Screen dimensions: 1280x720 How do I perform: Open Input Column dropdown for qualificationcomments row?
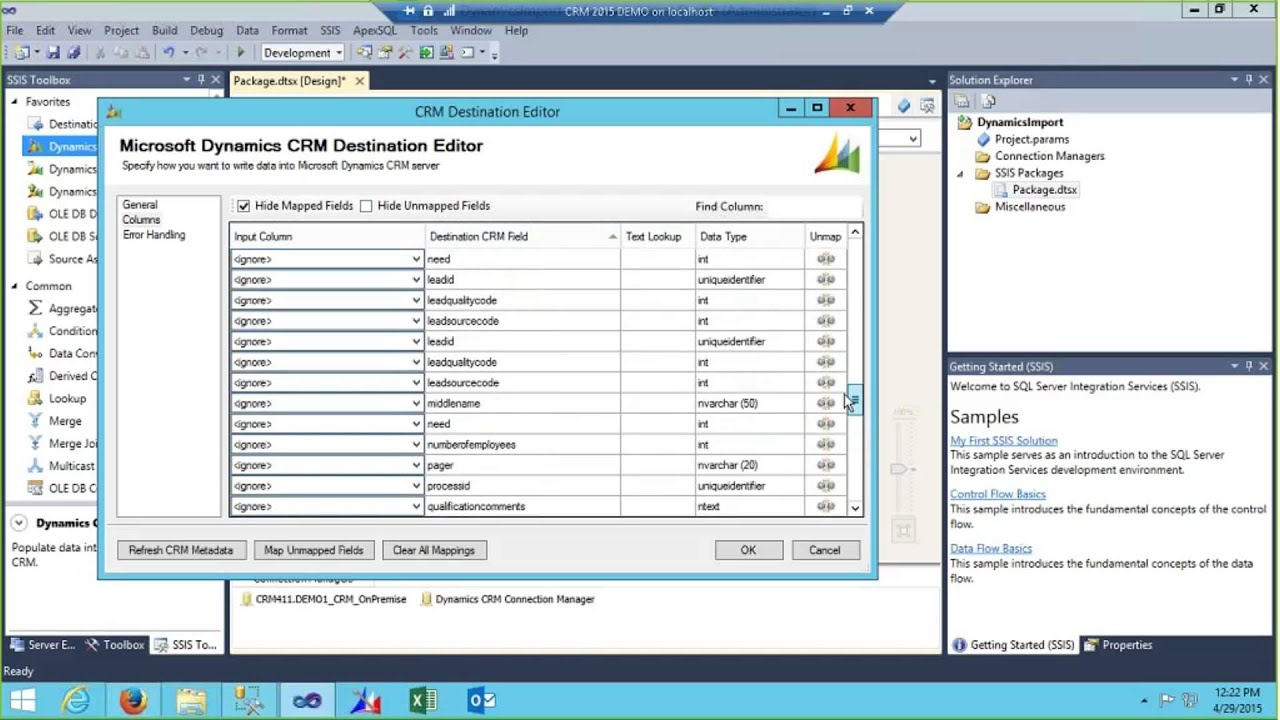[416, 506]
